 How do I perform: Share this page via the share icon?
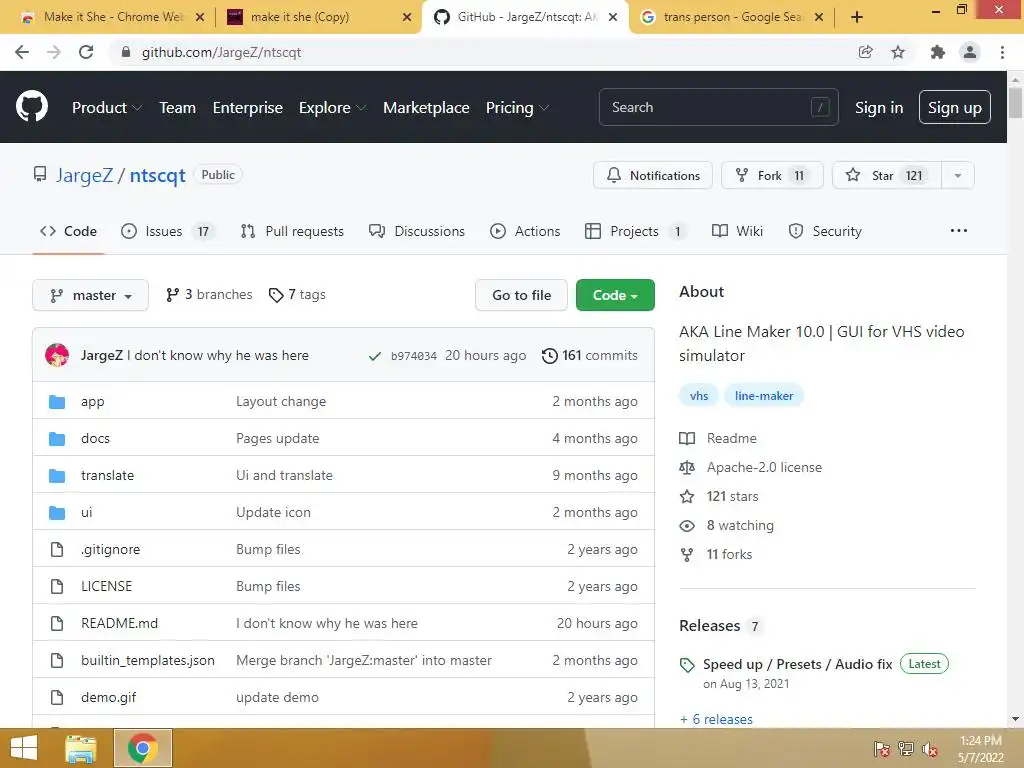click(x=865, y=52)
